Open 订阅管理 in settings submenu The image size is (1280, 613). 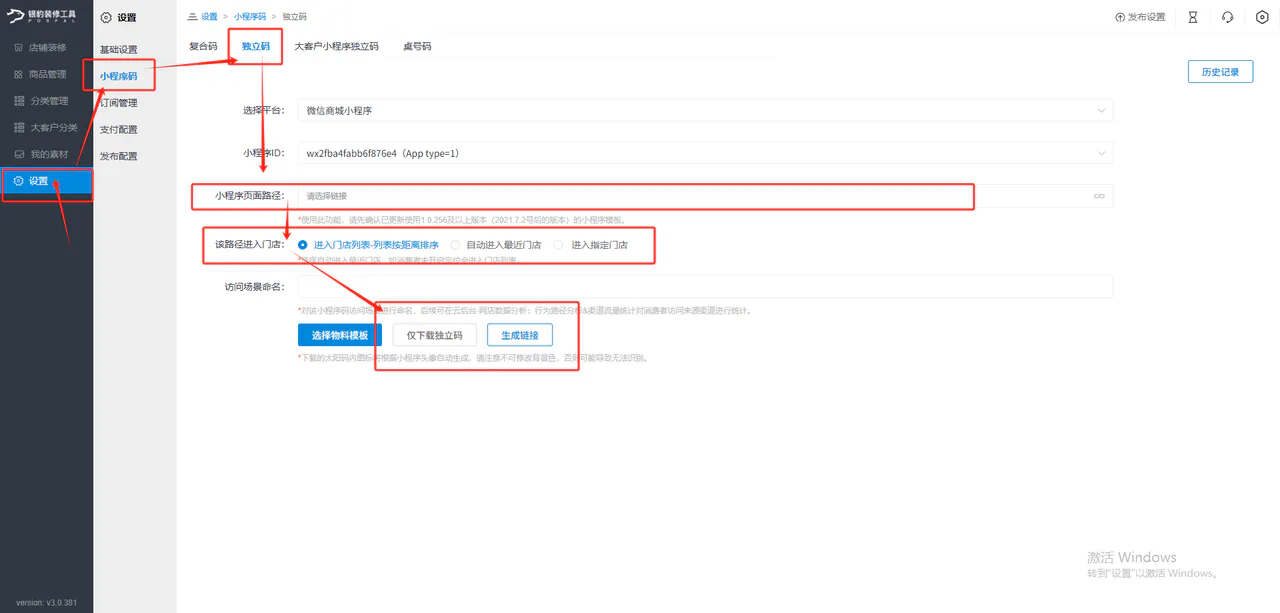(x=119, y=103)
